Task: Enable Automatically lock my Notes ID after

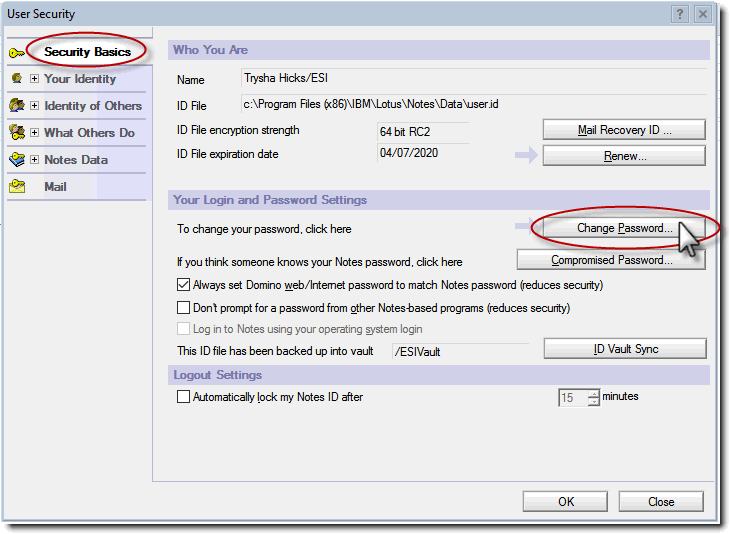Action: [x=183, y=397]
